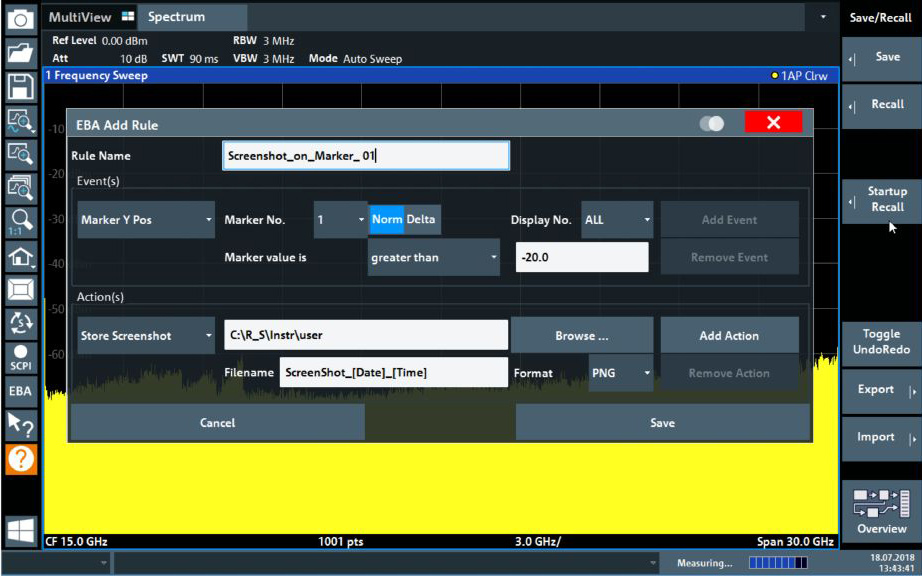The width and height of the screenshot is (922, 576).
Task: Click the Rule Name text field
Action: (x=365, y=156)
